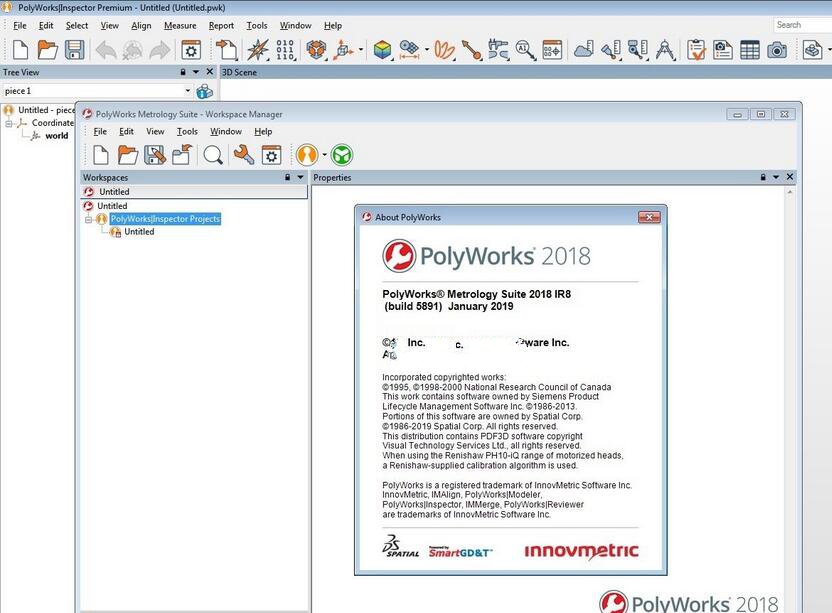The height and width of the screenshot is (613, 832).
Task: Select the probe device with ruler icon
Action: [611, 50]
